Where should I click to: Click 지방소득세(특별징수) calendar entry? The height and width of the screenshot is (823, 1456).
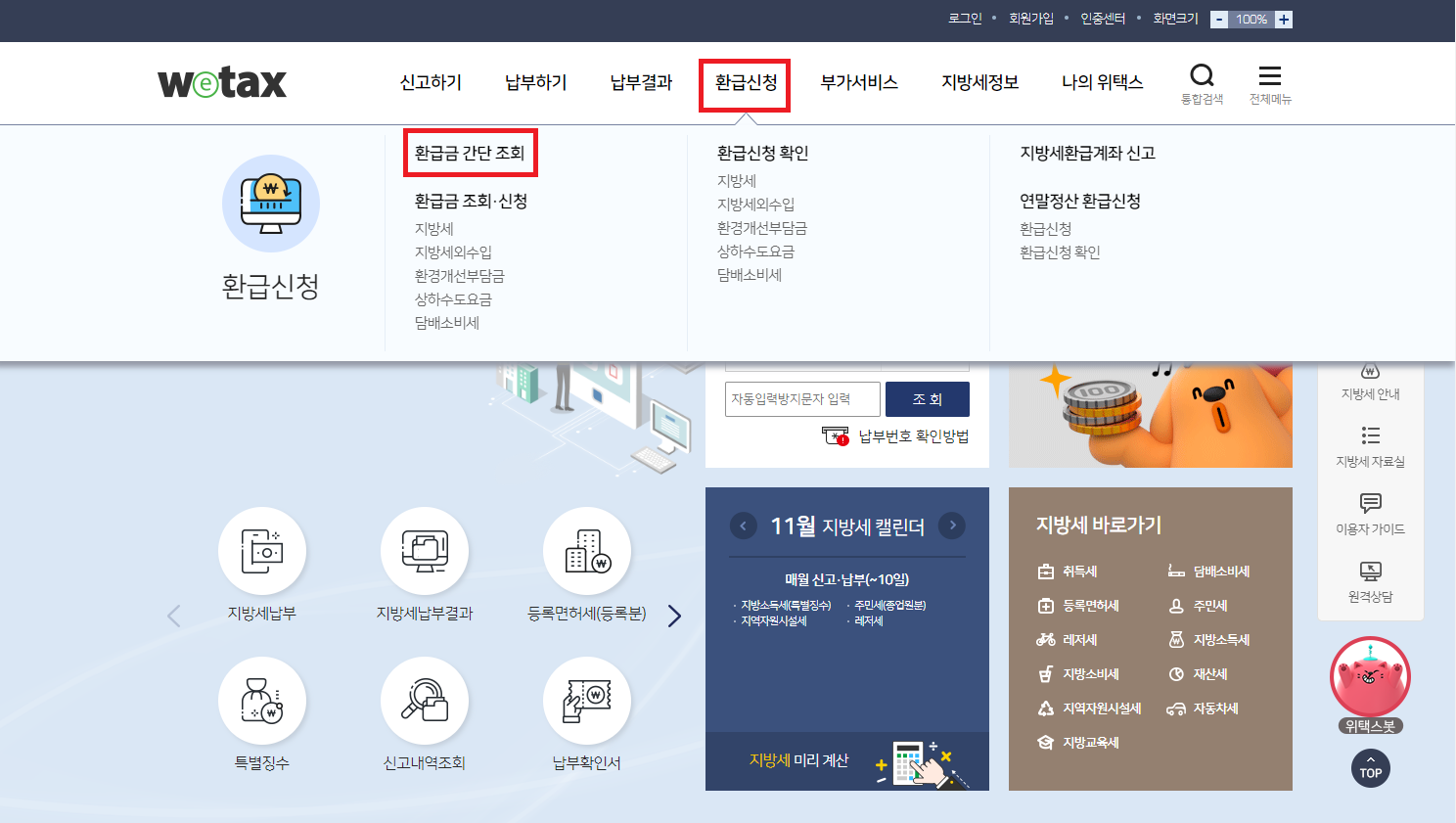pyautogui.click(x=786, y=606)
